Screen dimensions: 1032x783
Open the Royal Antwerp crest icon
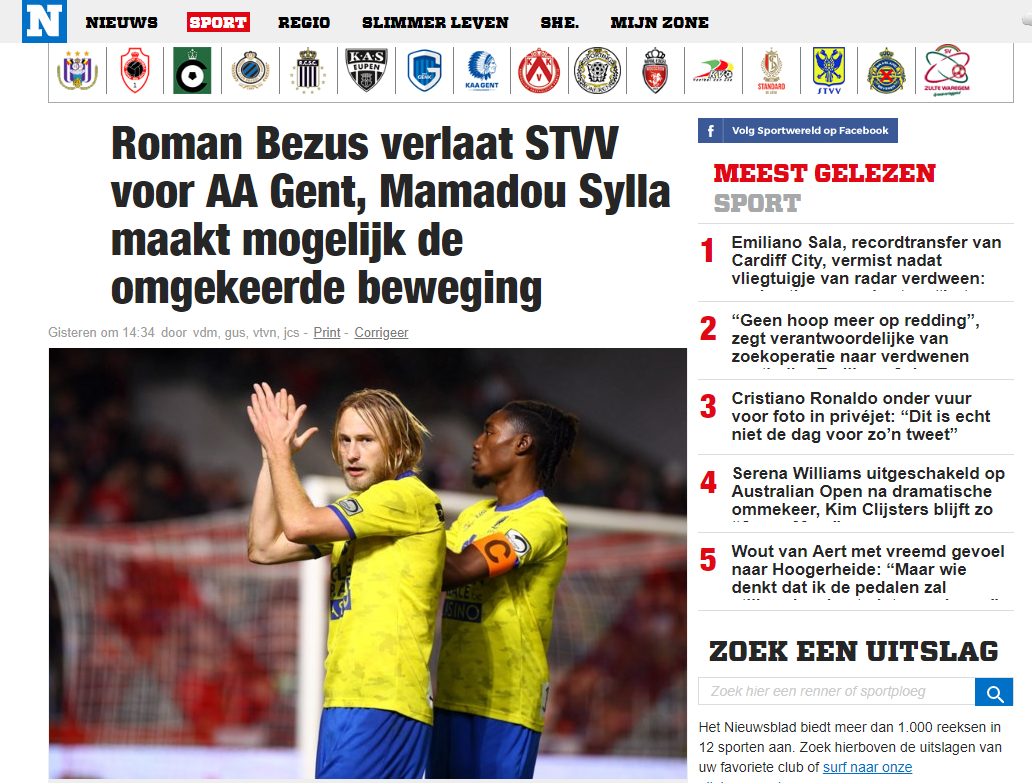click(x=136, y=70)
